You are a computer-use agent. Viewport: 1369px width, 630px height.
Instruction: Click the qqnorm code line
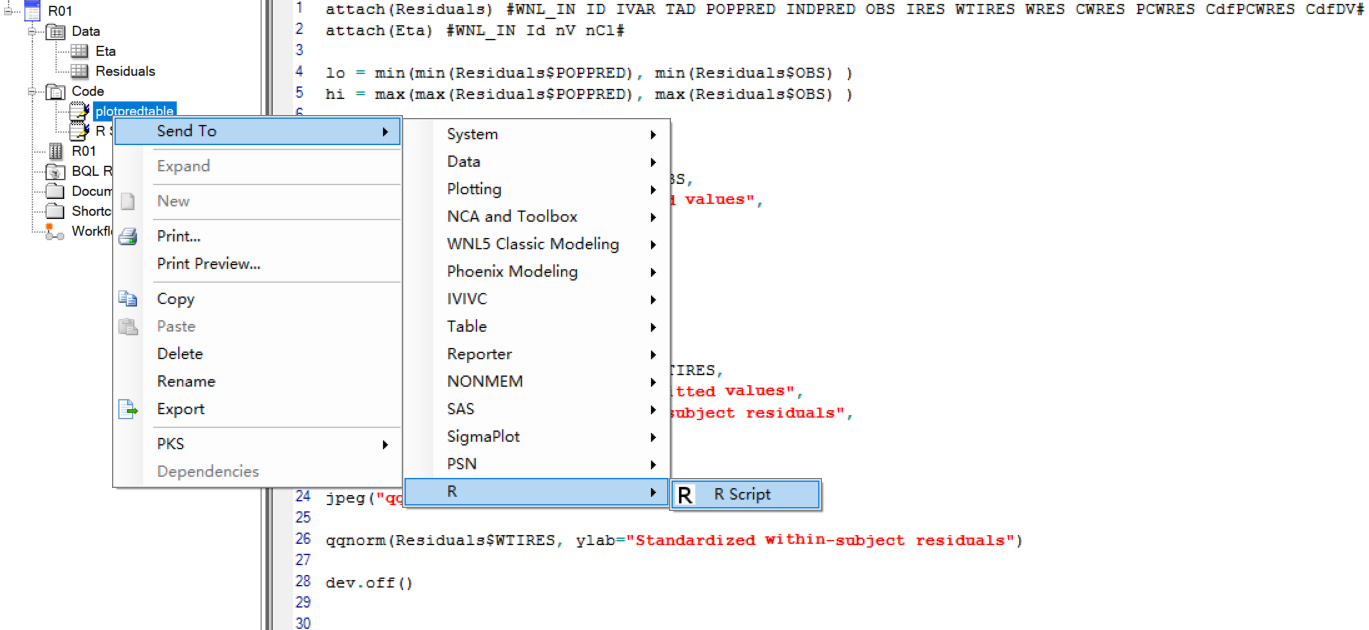click(675, 540)
